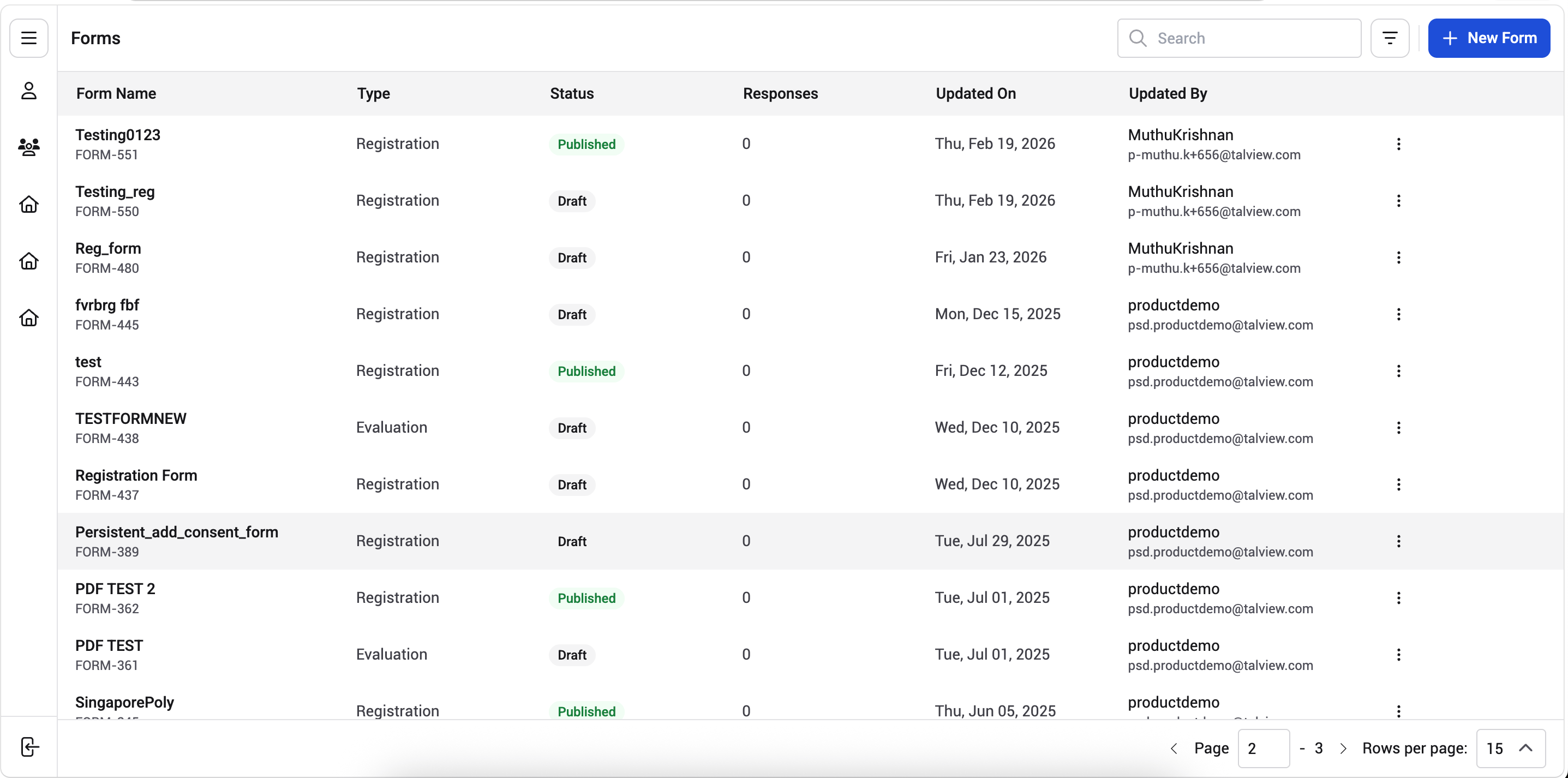Open more options for Testing0123 form
The width and height of the screenshot is (1568, 778).
(1399, 143)
